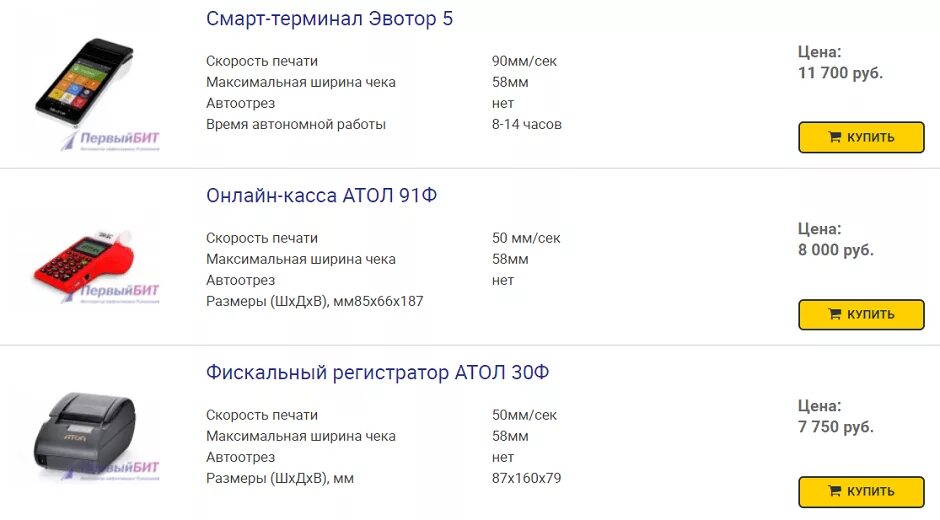Click the 87х160х79 dimensions value
Screen dimensions: 940x520
click(x=526, y=478)
